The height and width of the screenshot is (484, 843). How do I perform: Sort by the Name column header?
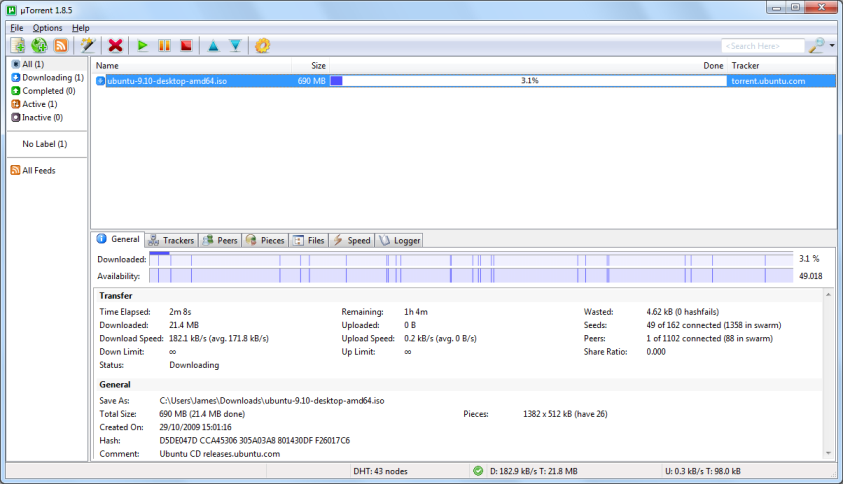[191, 66]
